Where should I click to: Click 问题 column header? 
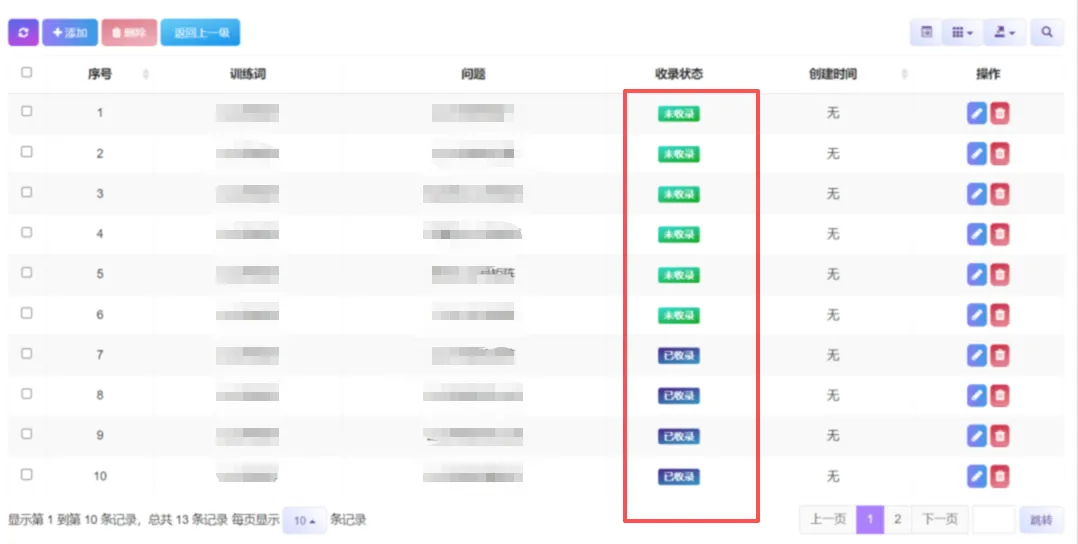pyautogui.click(x=473, y=74)
